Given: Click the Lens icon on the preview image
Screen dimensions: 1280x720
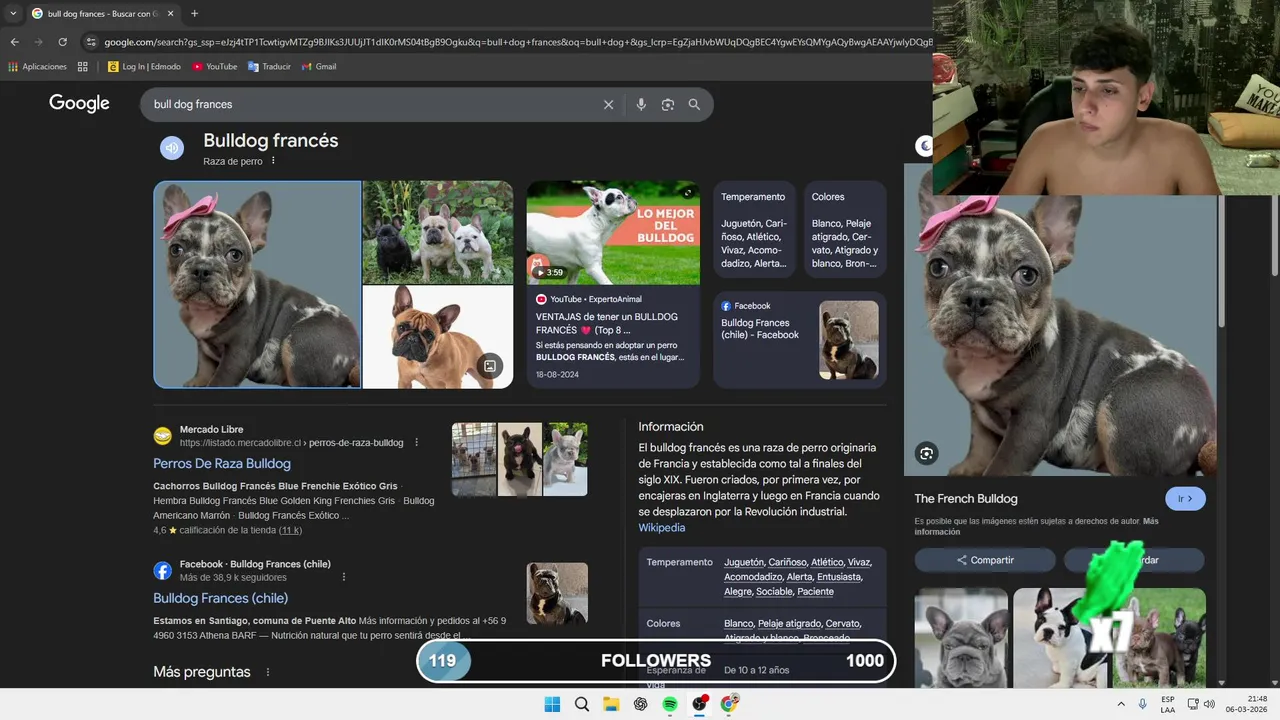Looking at the screenshot, I should pos(926,454).
